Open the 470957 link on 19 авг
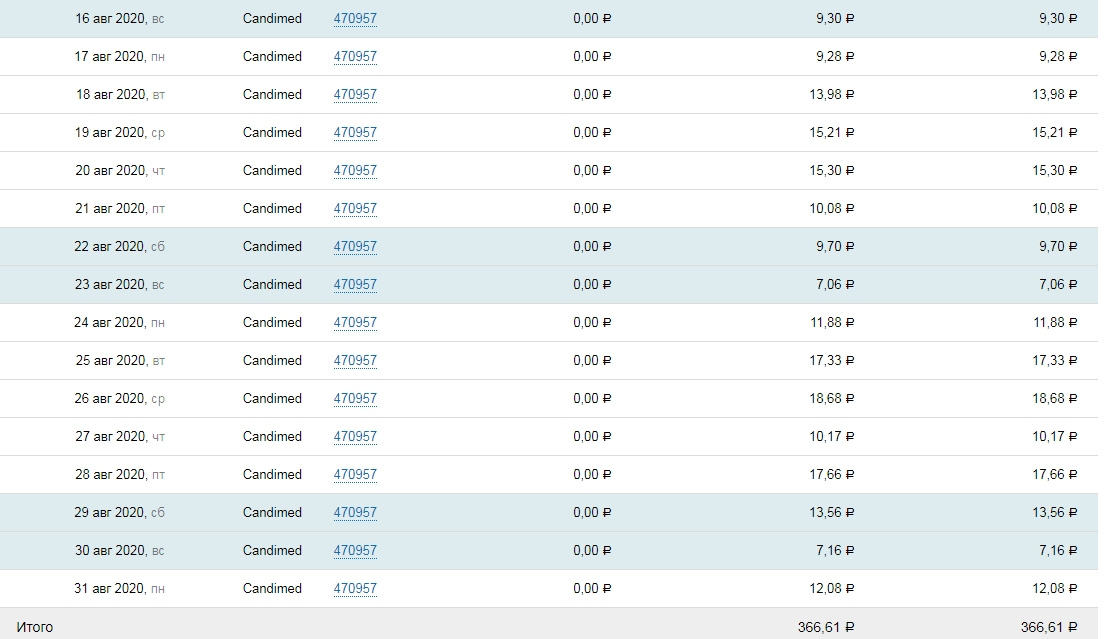 (x=355, y=133)
